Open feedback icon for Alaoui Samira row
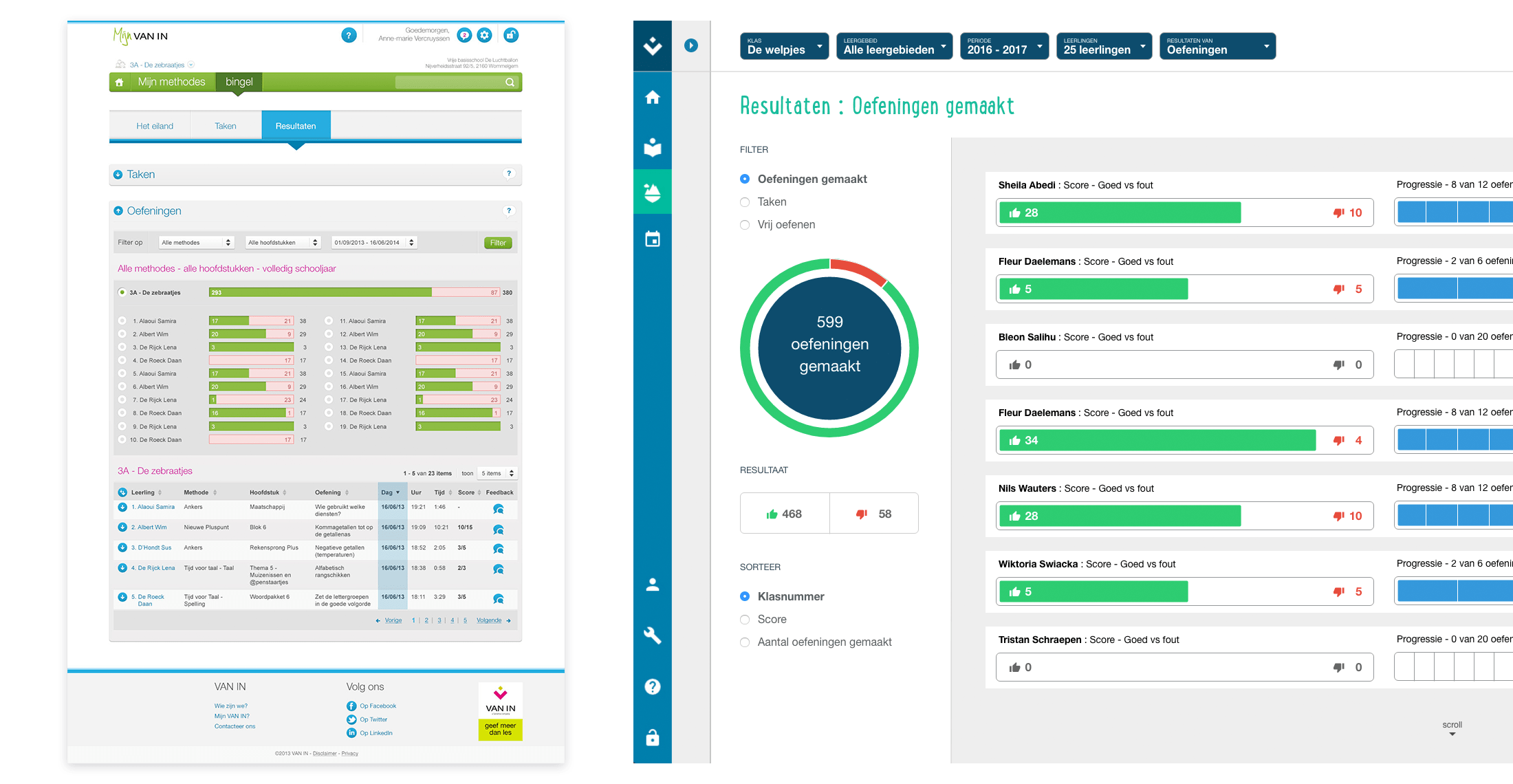The width and height of the screenshot is (1513, 784). coord(499,509)
